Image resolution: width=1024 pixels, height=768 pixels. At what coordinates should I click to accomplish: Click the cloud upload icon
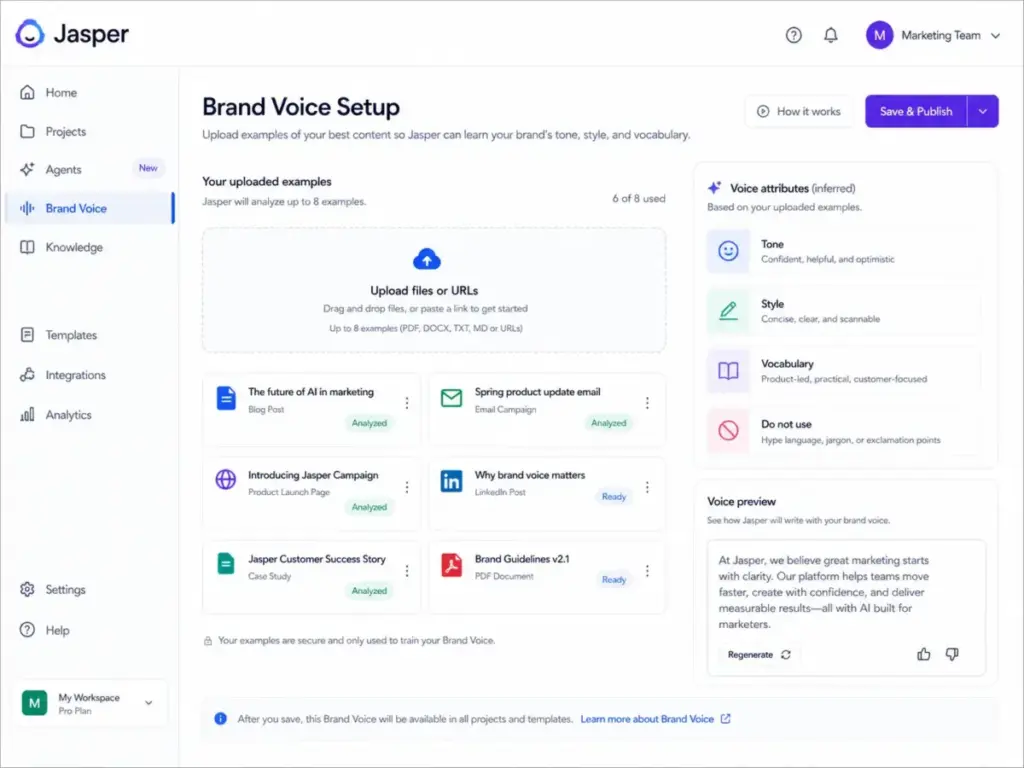(427, 259)
